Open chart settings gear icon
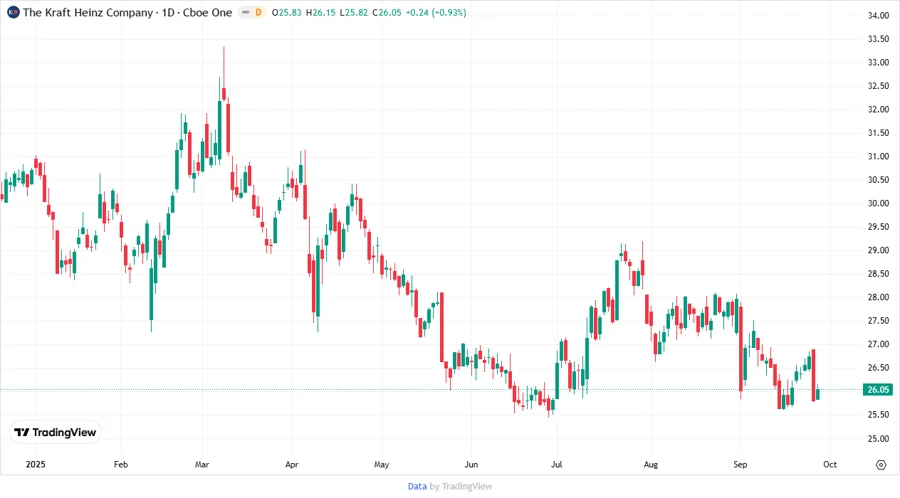Image resolution: width=900 pixels, height=498 pixels. click(x=881, y=465)
